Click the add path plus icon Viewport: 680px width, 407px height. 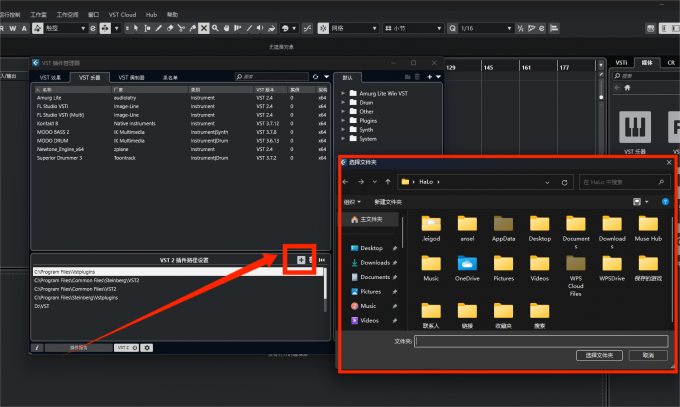(x=301, y=259)
